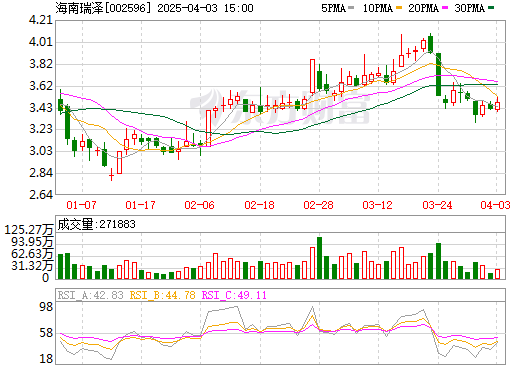Click the gray 5PMA legend color marker

[x=351, y=8]
